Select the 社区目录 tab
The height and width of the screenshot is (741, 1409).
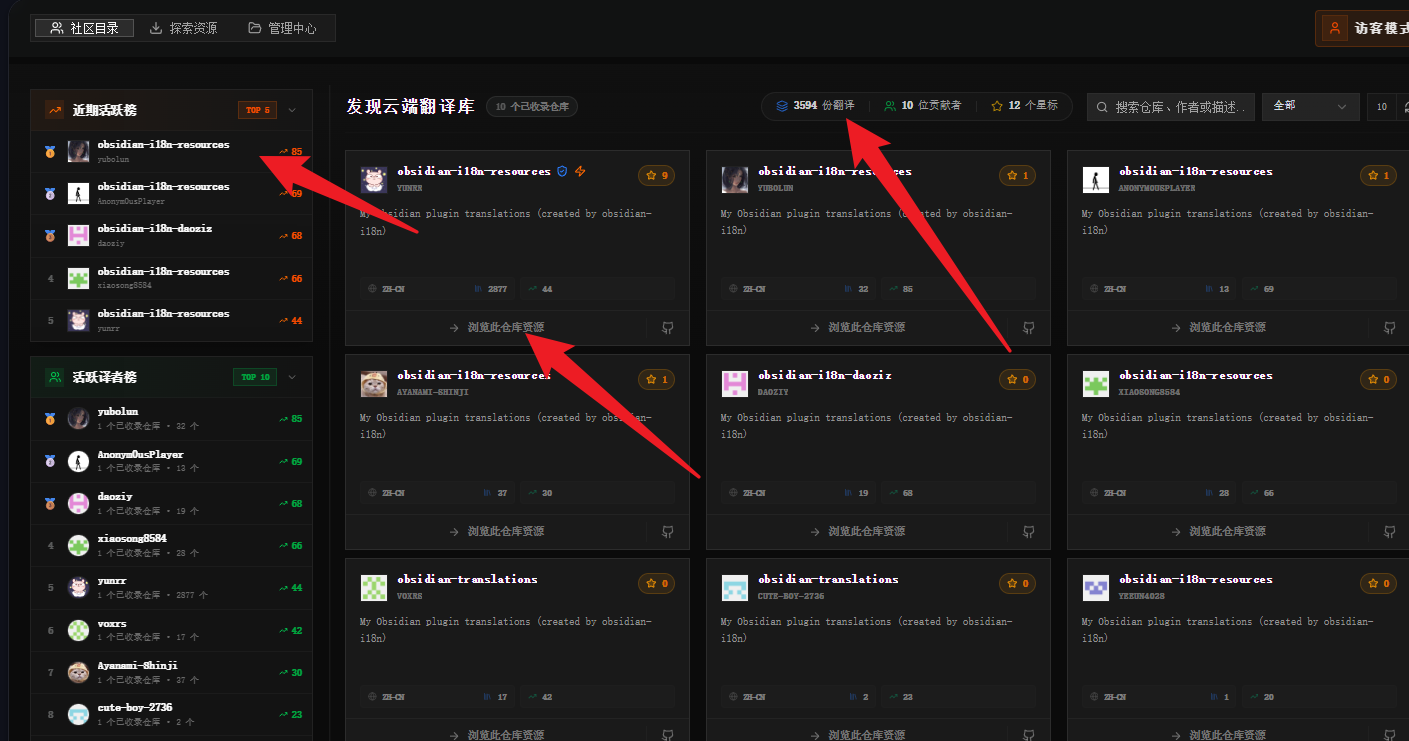pyautogui.click(x=85, y=28)
